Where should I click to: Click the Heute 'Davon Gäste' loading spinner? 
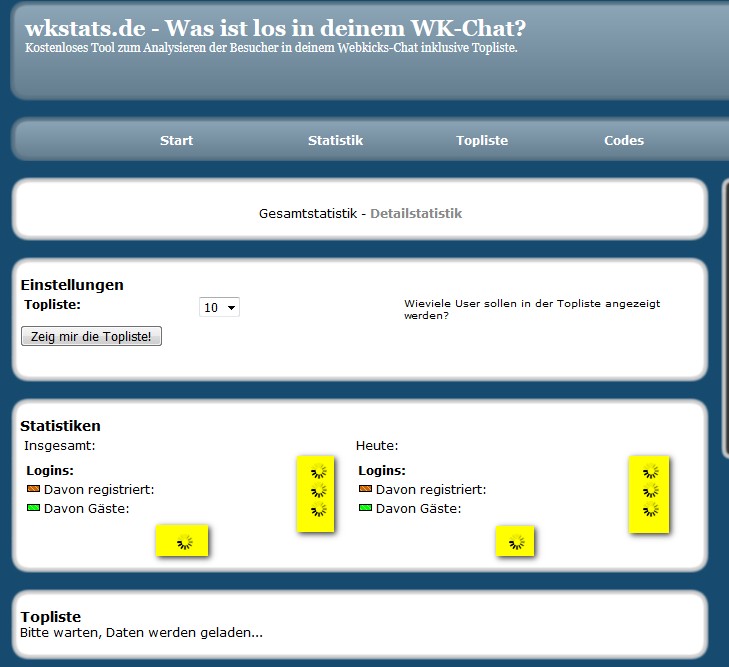[650, 510]
